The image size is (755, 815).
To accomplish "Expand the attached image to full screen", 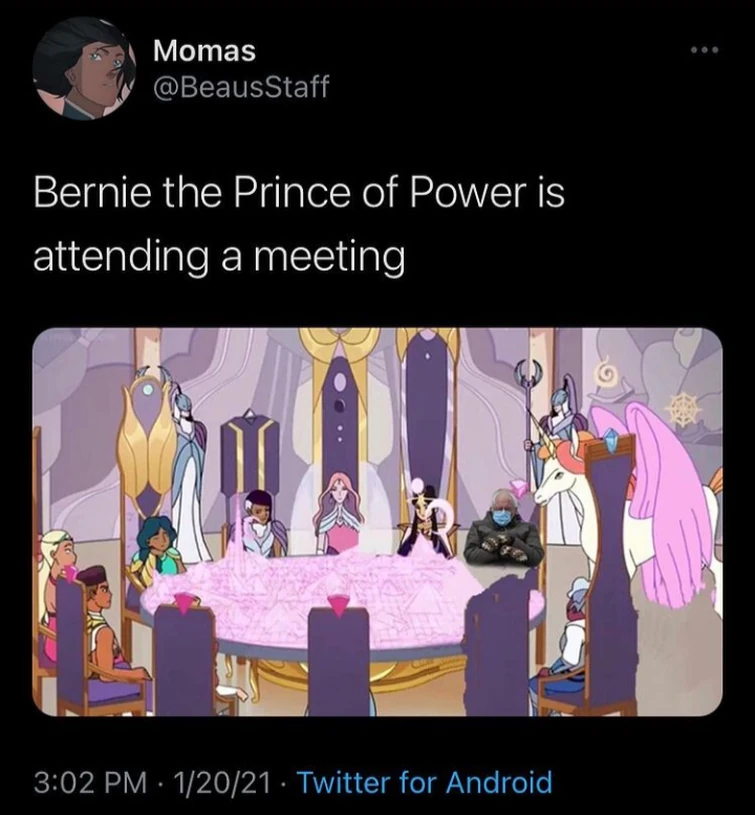I will [x=377, y=525].
